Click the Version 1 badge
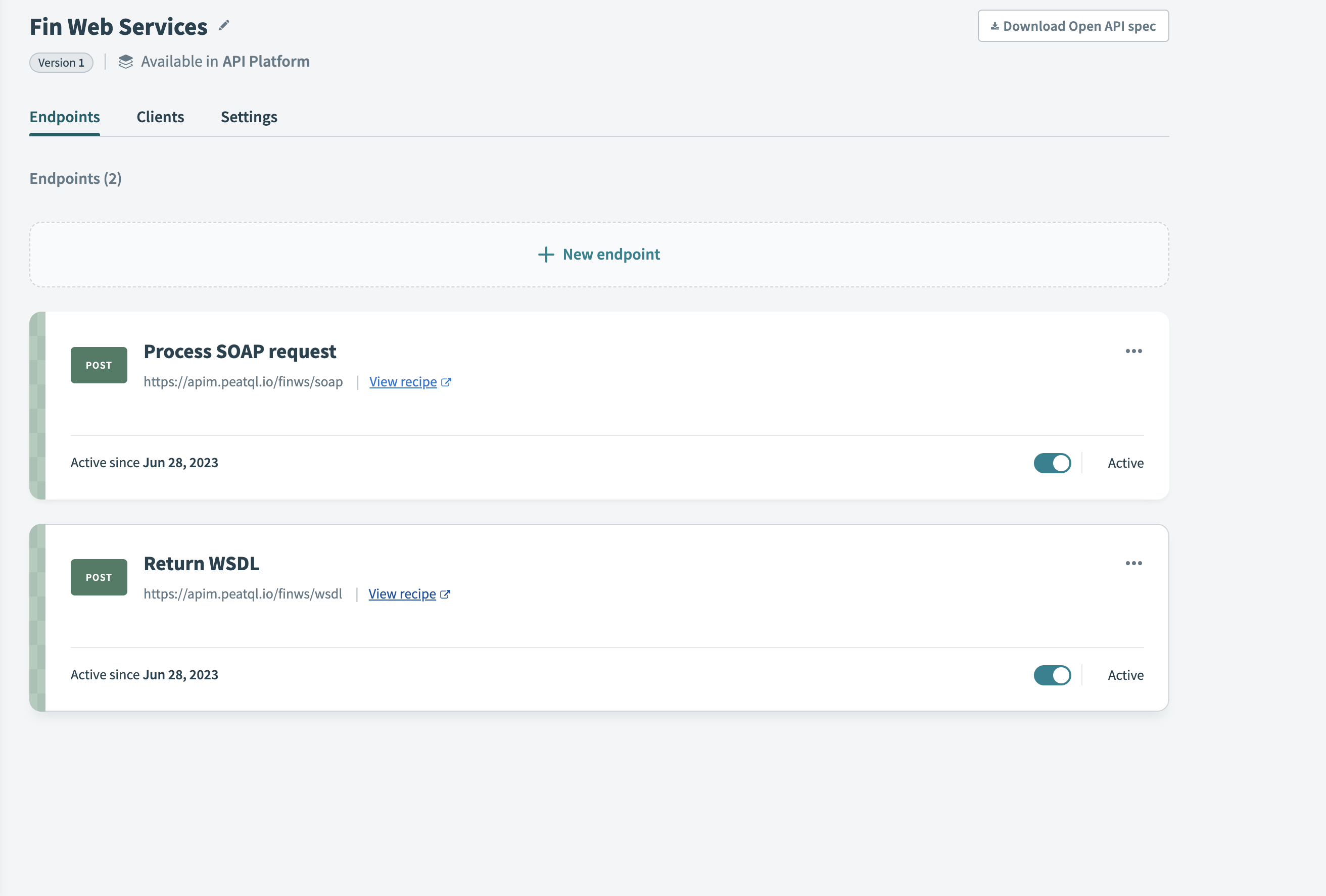Screen dimensions: 1326x896 click(61, 63)
